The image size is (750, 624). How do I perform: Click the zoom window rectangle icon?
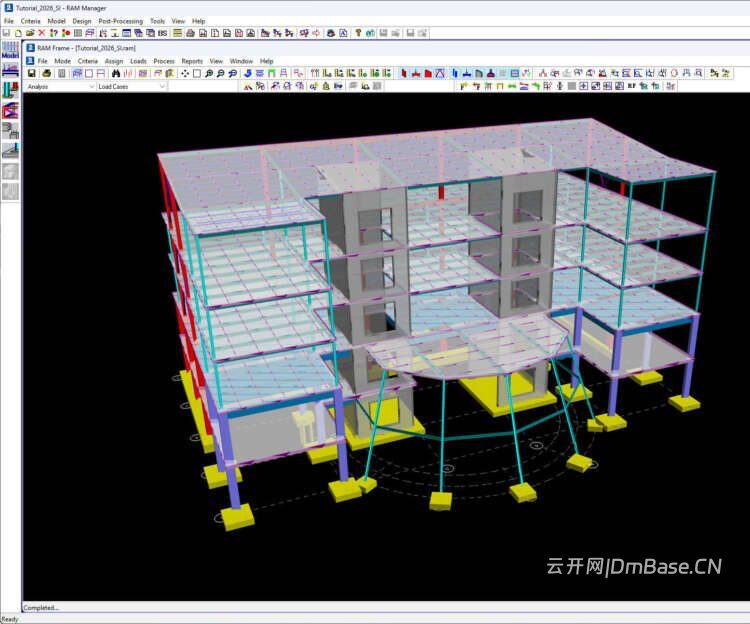[x=197, y=73]
